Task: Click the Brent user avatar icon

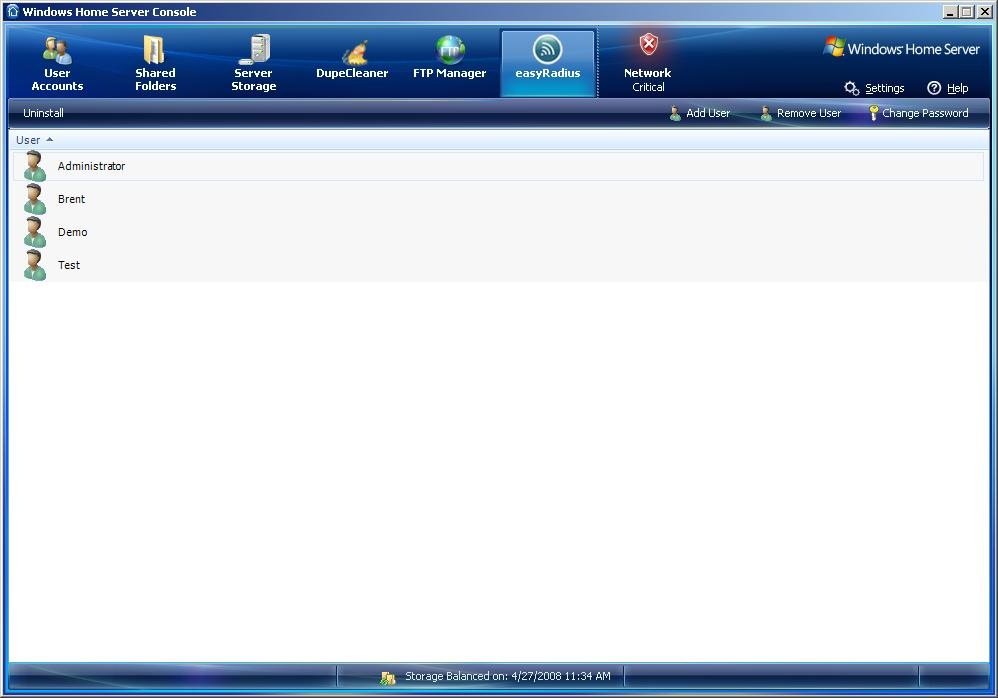Action: tap(34, 199)
